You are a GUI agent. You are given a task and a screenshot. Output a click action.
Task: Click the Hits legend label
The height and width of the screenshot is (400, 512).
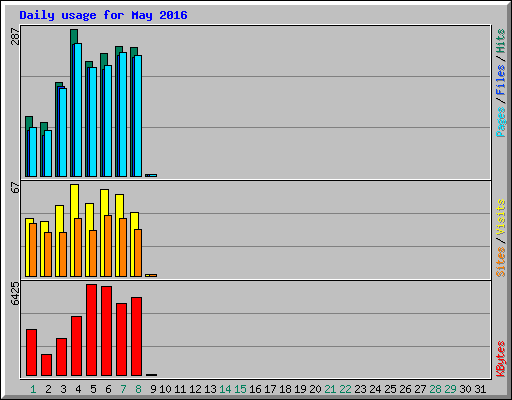click(x=500, y=41)
